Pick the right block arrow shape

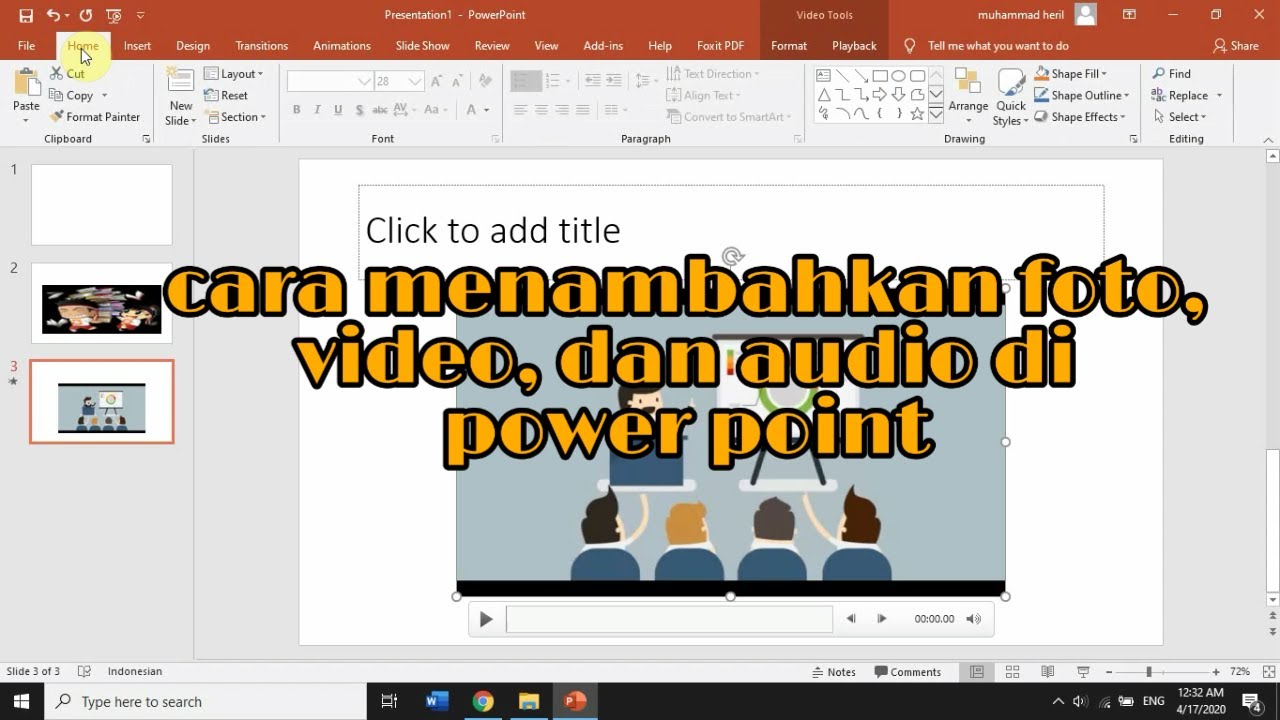coord(880,95)
